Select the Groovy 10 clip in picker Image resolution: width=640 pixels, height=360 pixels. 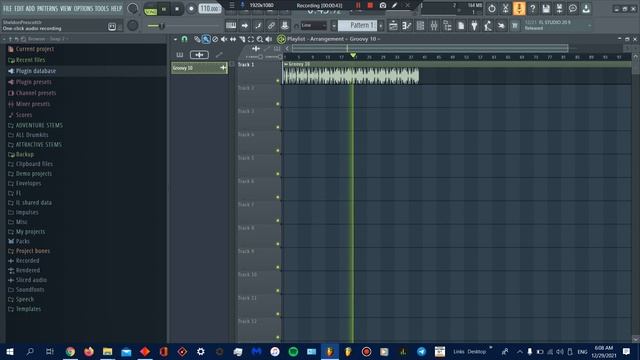tap(199, 68)
